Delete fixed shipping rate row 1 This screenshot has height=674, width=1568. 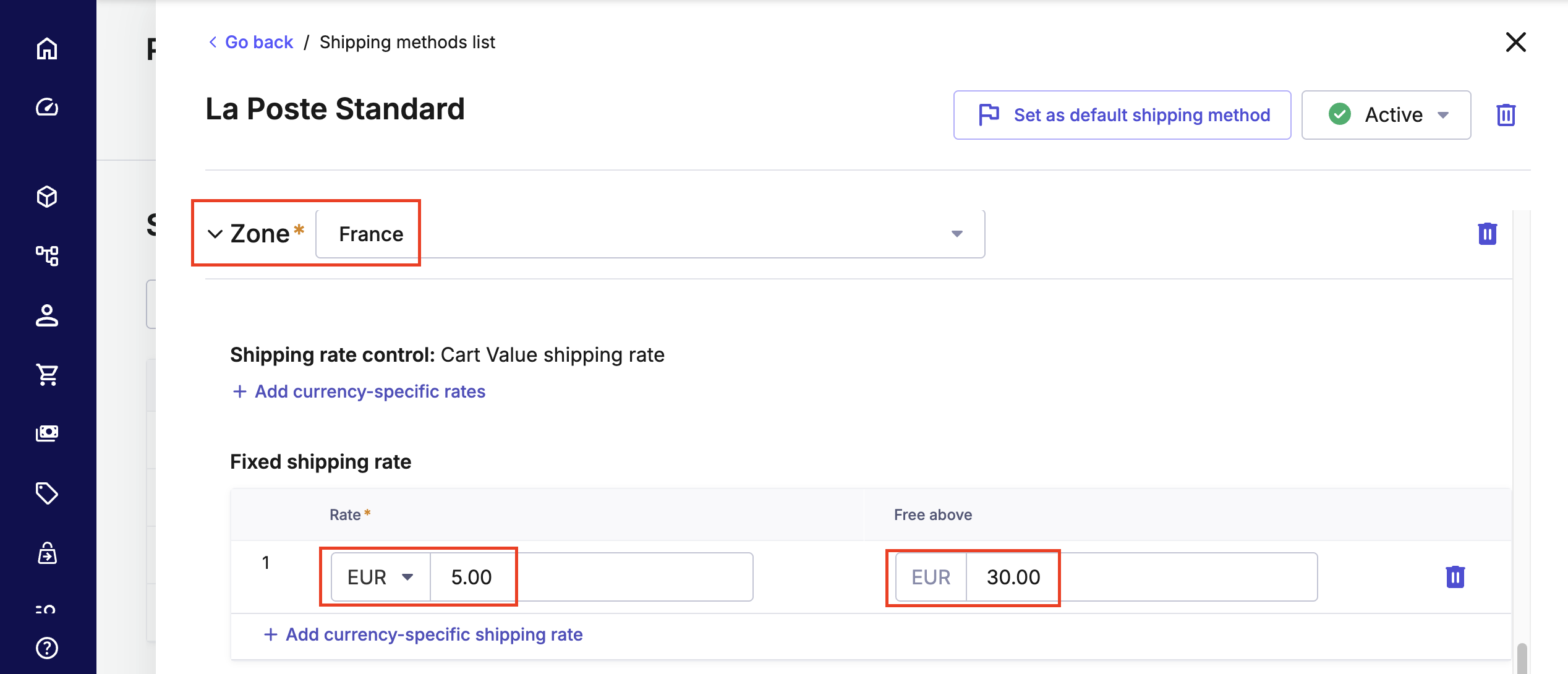click(x=1455, y=577)
